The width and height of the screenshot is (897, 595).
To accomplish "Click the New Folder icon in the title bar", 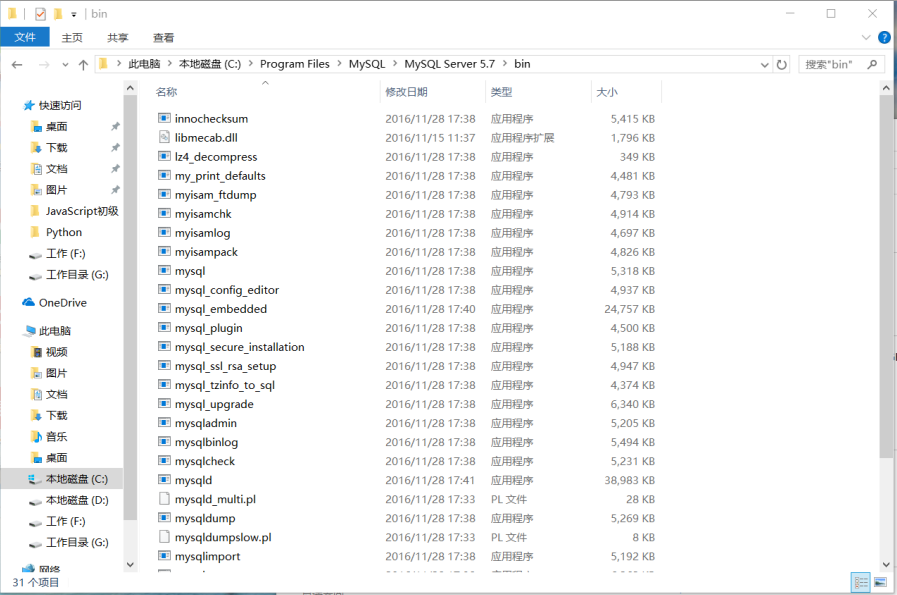I will coord(58,14).
